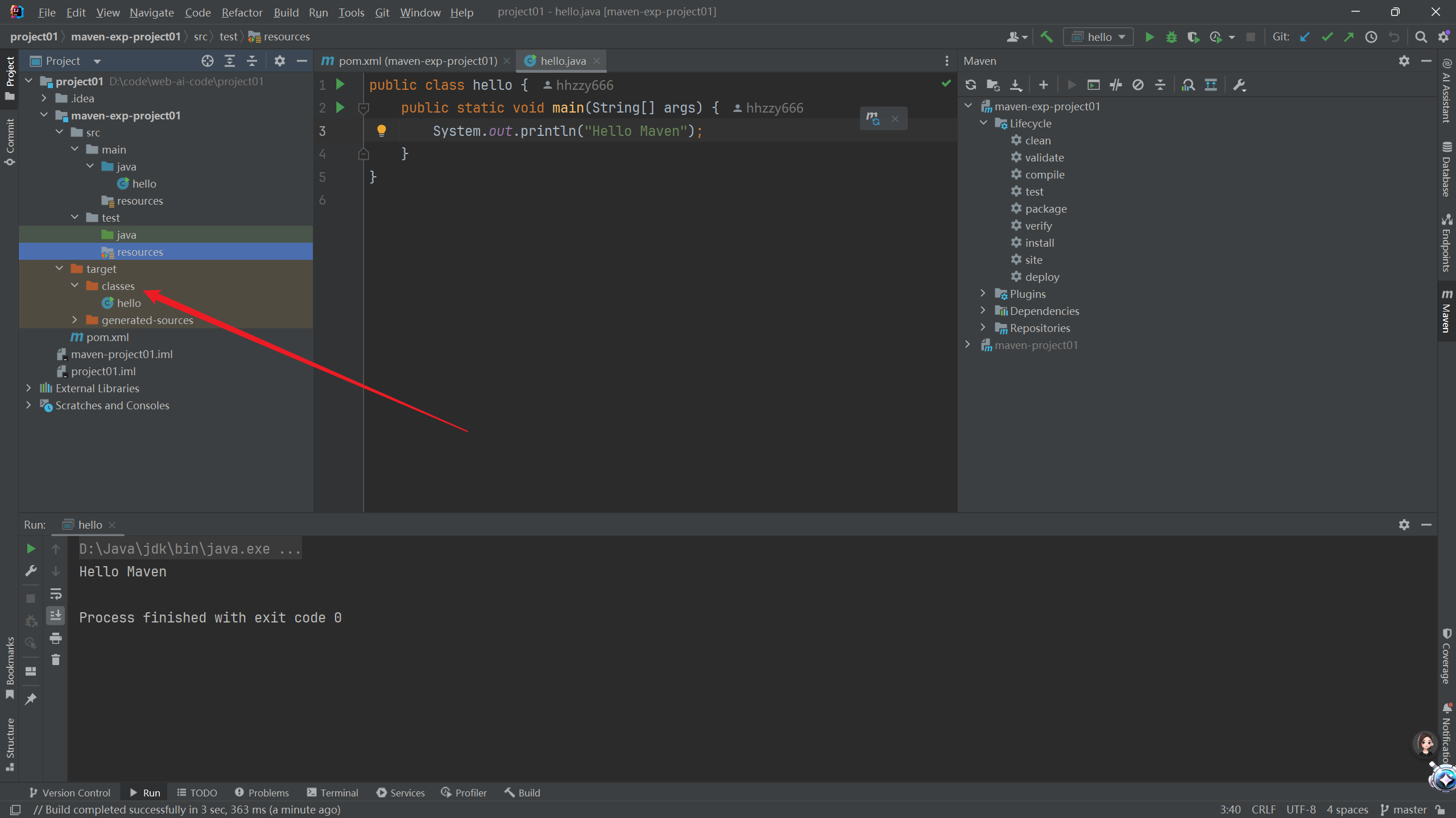
Task: Expand the generated-sources folder
Action: pos(75,320)
